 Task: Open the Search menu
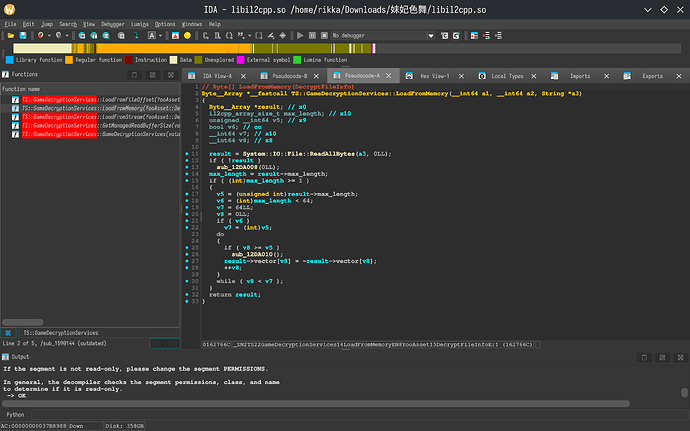(x=68, y=24)
